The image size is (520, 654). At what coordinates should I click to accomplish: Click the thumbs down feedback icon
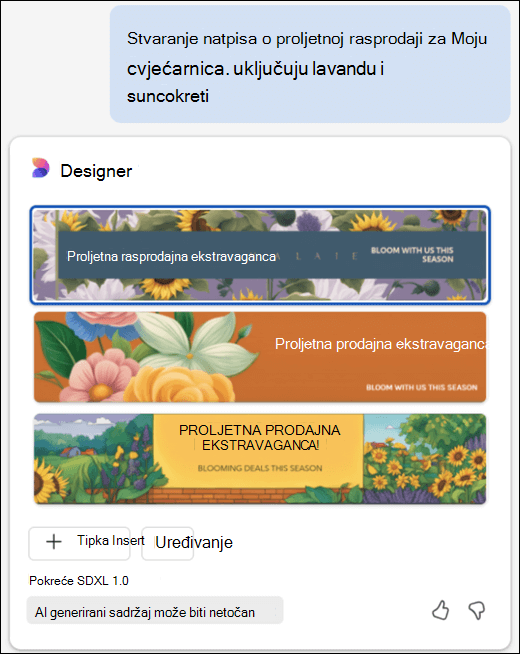pyautogui.click(x=476, y=611)
